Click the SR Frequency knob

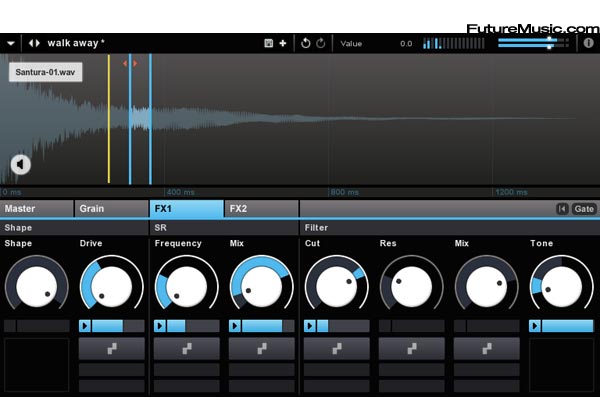[x=187, y=286]
